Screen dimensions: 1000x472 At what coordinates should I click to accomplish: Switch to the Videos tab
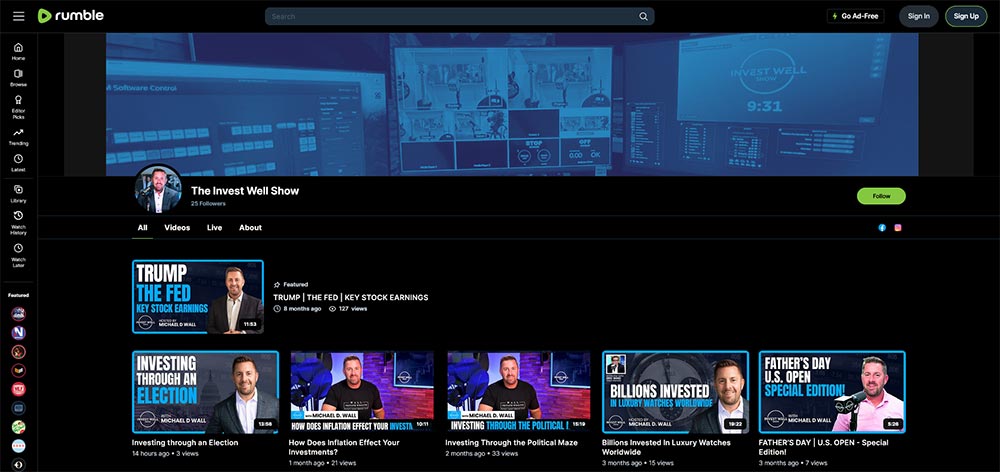coord(177,228)
